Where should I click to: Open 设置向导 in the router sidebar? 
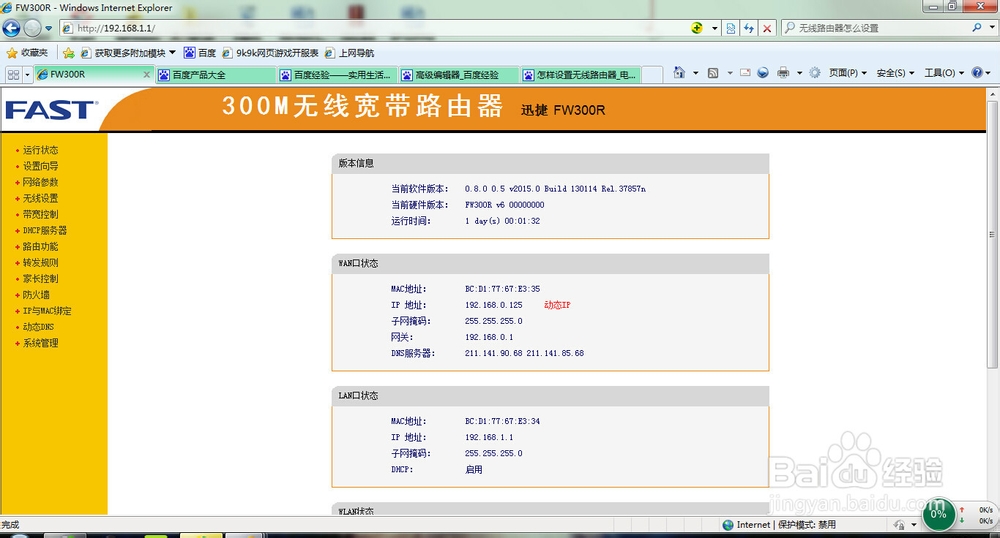[40, 166]
